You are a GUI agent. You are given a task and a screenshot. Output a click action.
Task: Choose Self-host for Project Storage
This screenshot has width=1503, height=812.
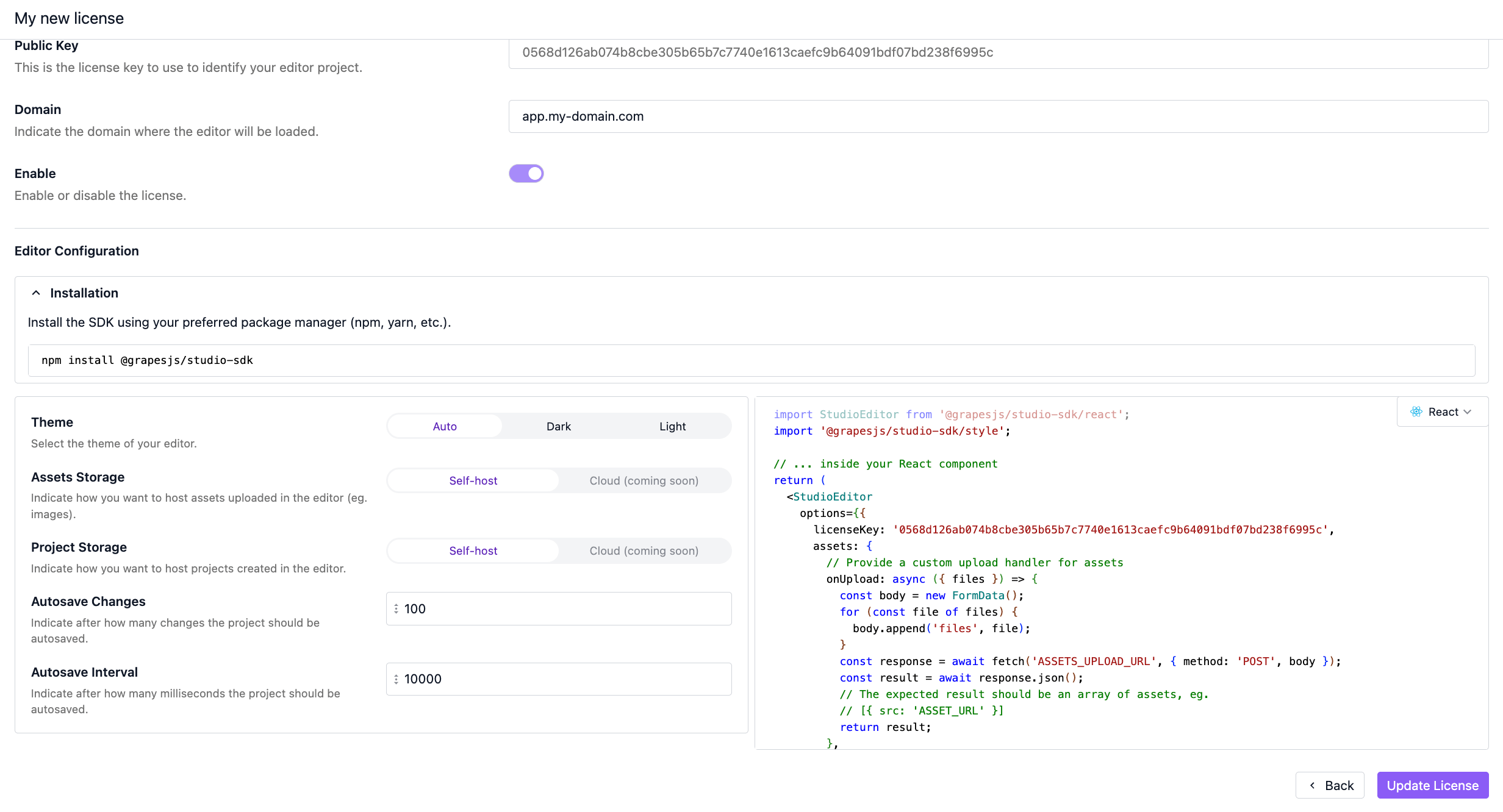(473, 550)
